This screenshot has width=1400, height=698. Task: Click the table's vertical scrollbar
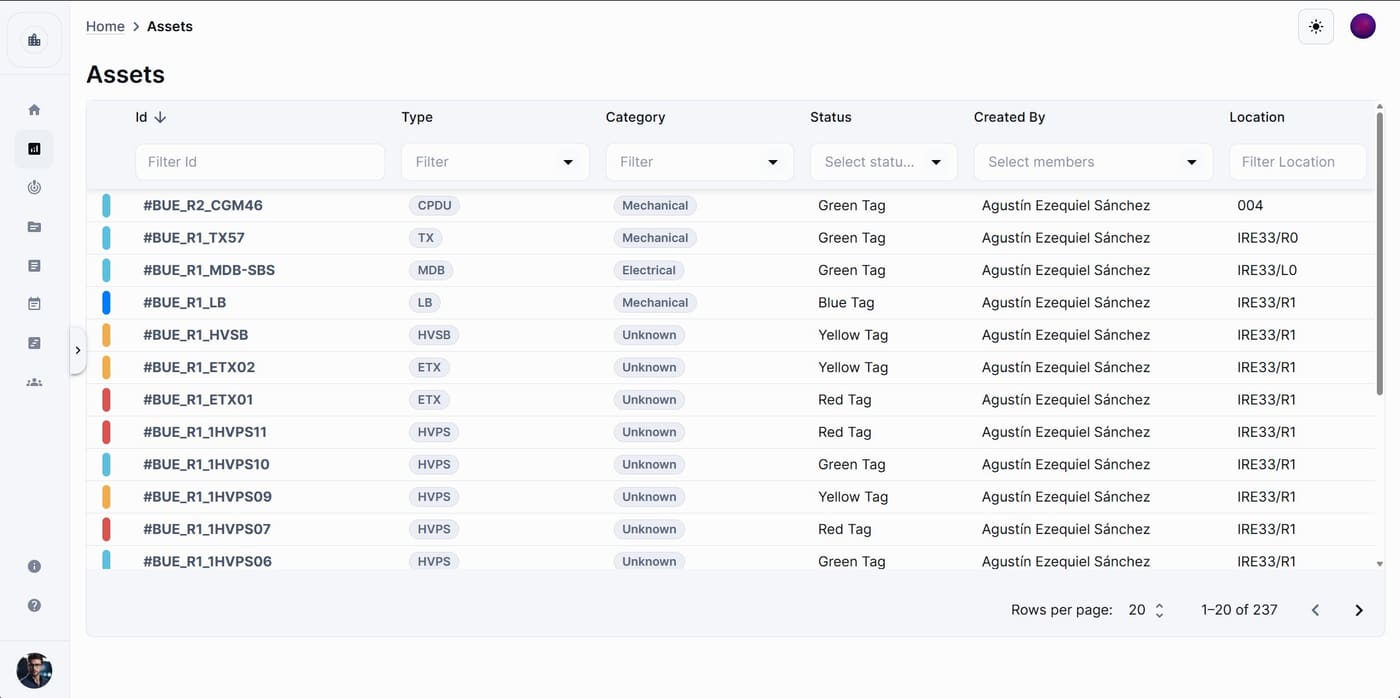pyautogui.click(x=1380, y=252)
